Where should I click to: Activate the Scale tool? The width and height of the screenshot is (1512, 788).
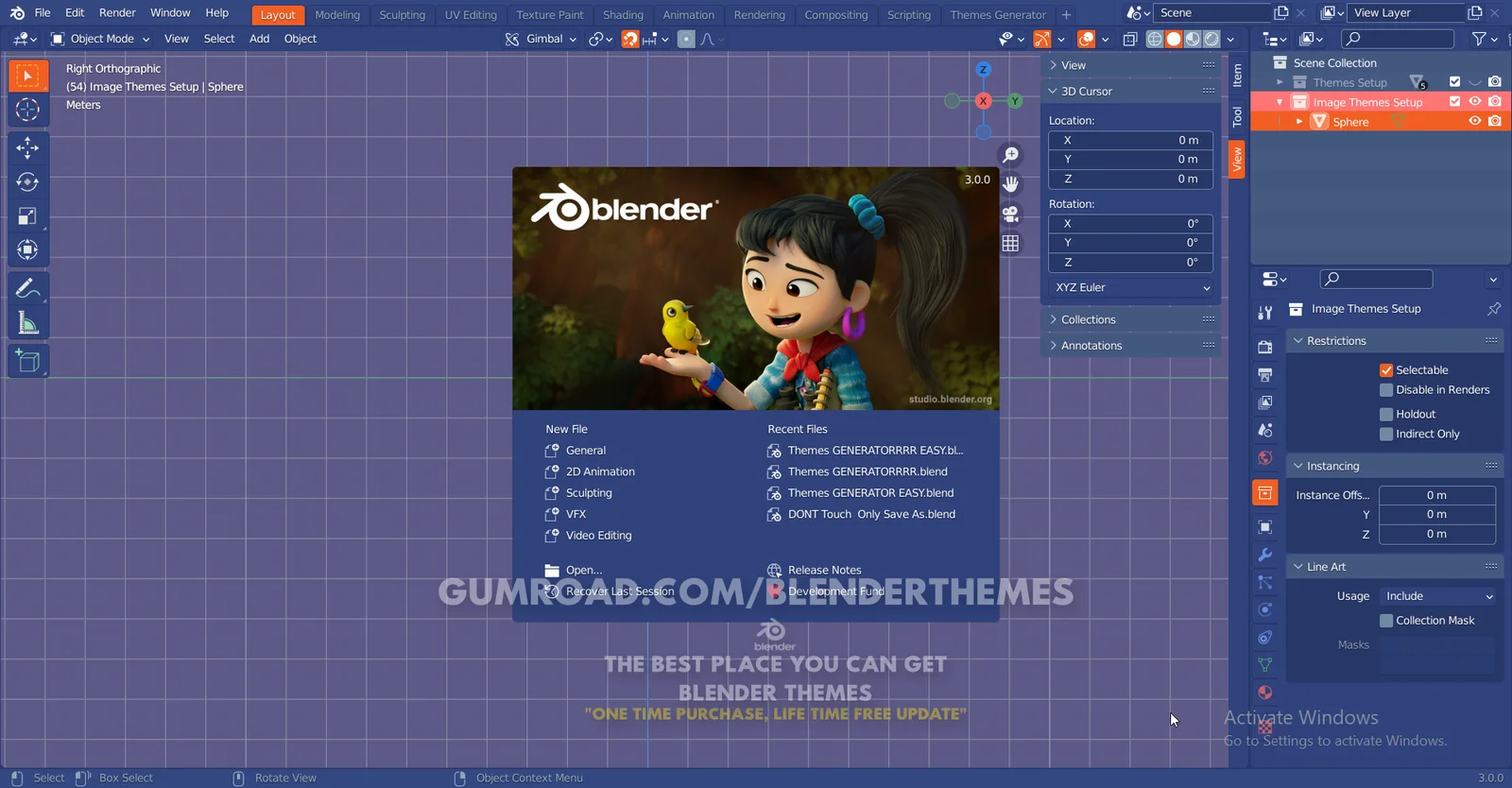[x=27, y=216]
